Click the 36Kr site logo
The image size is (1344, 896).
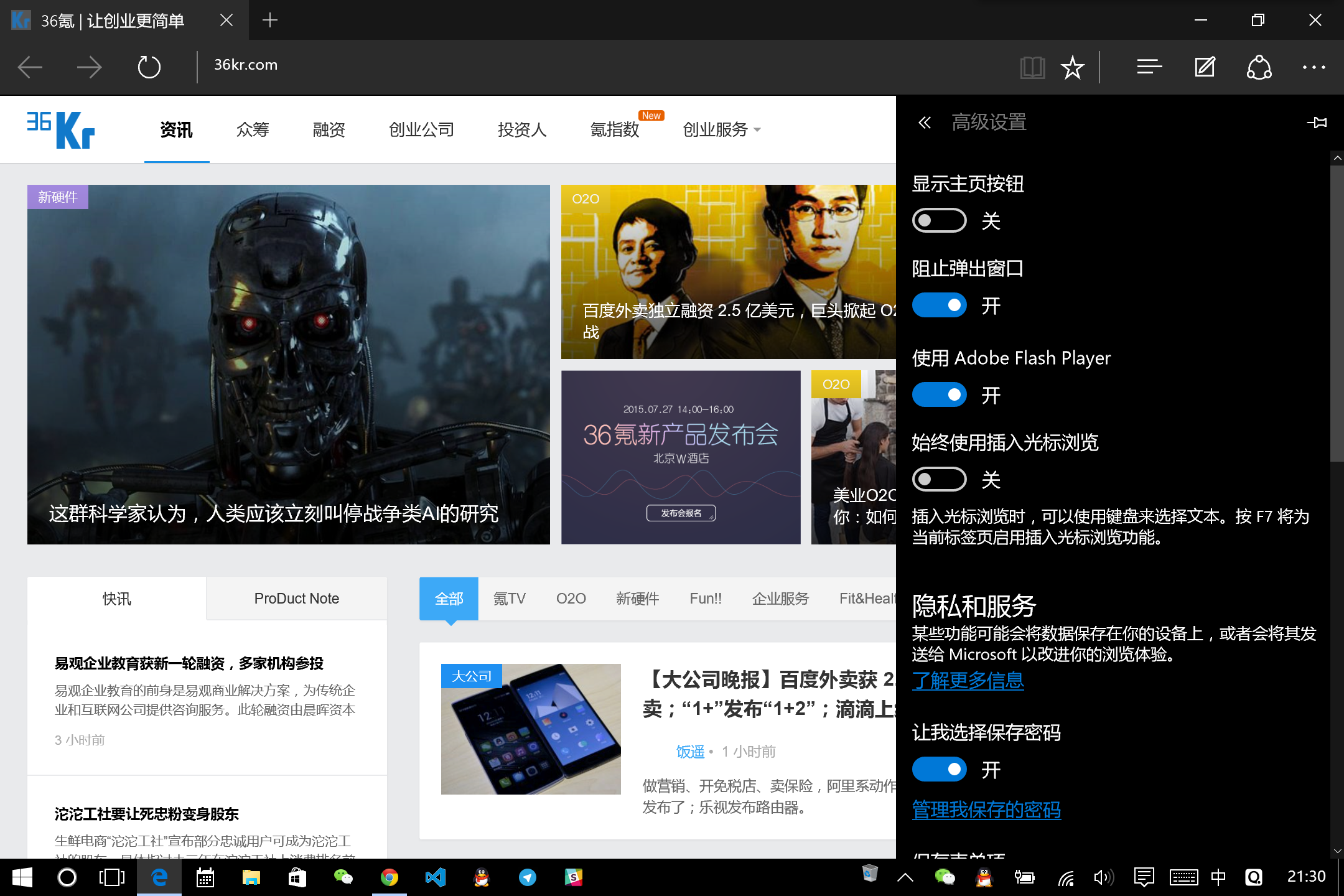[60, 129]
